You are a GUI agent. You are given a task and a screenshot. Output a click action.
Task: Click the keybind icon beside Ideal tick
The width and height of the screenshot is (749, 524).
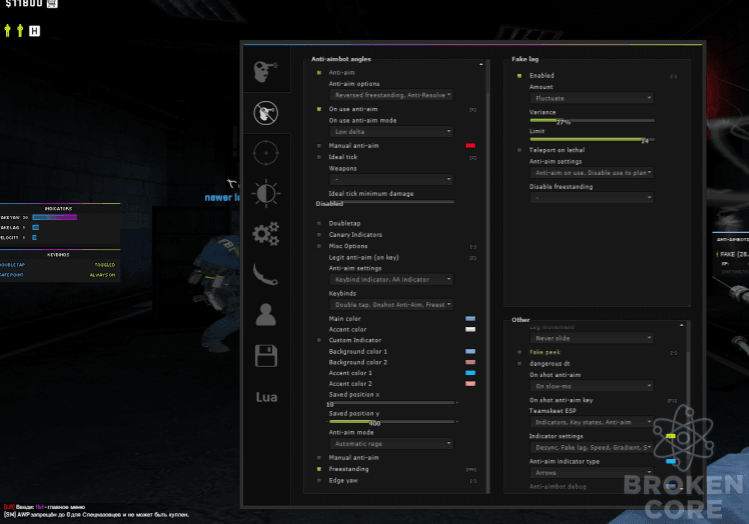[472, 158]
